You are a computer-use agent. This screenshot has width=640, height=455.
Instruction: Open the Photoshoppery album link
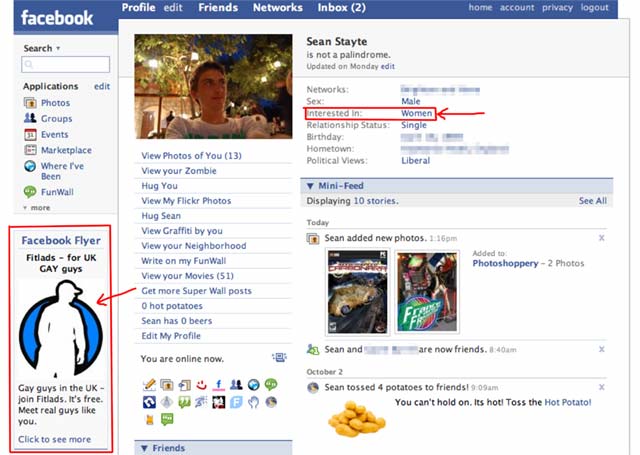pyautogui.click(x=505, y=263)
